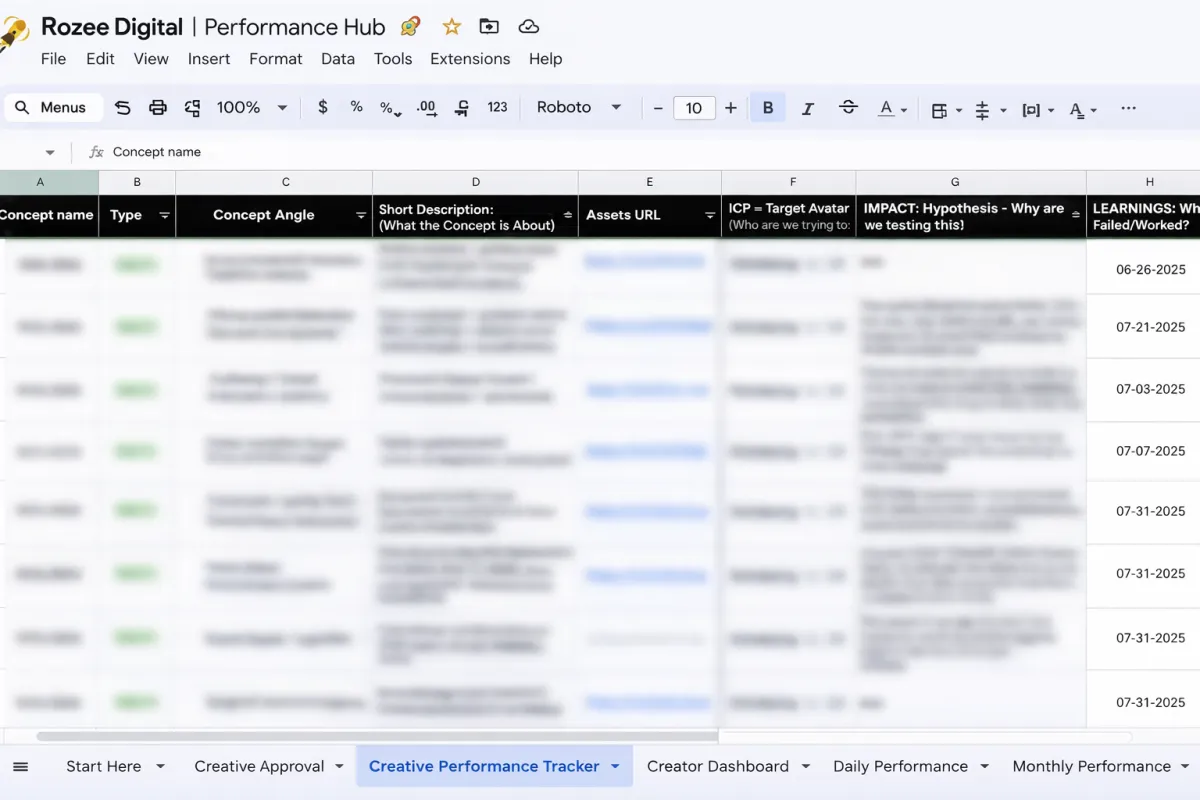Screen dimensions: 1200x800
Task: Open the Data menu
Action: pyautogui.click(x=338, y=59)
